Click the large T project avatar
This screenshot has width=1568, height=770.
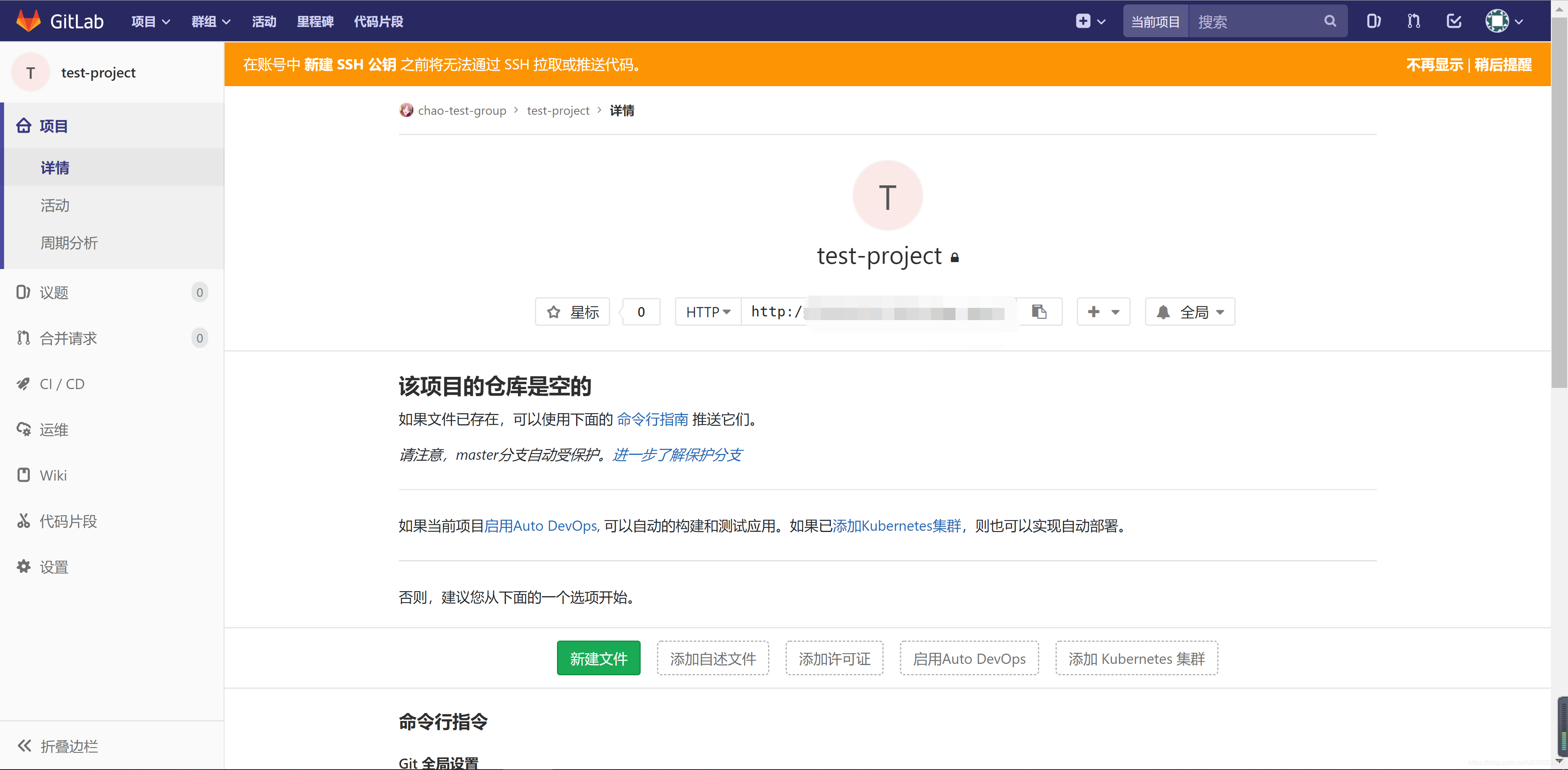887,196
